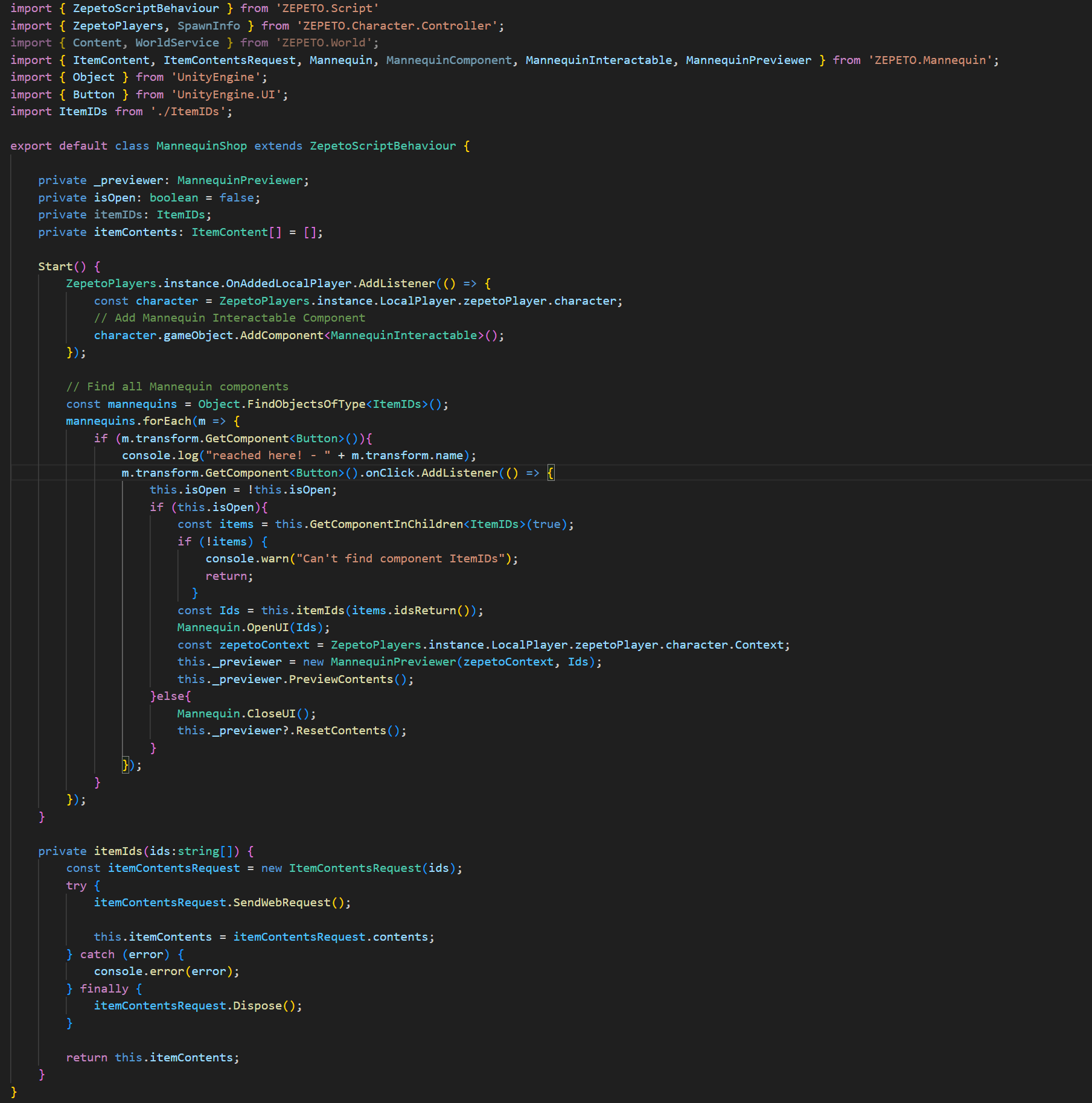
Task: Click the onClick.AddListener highlighted brace
Action: pos(550,472)
